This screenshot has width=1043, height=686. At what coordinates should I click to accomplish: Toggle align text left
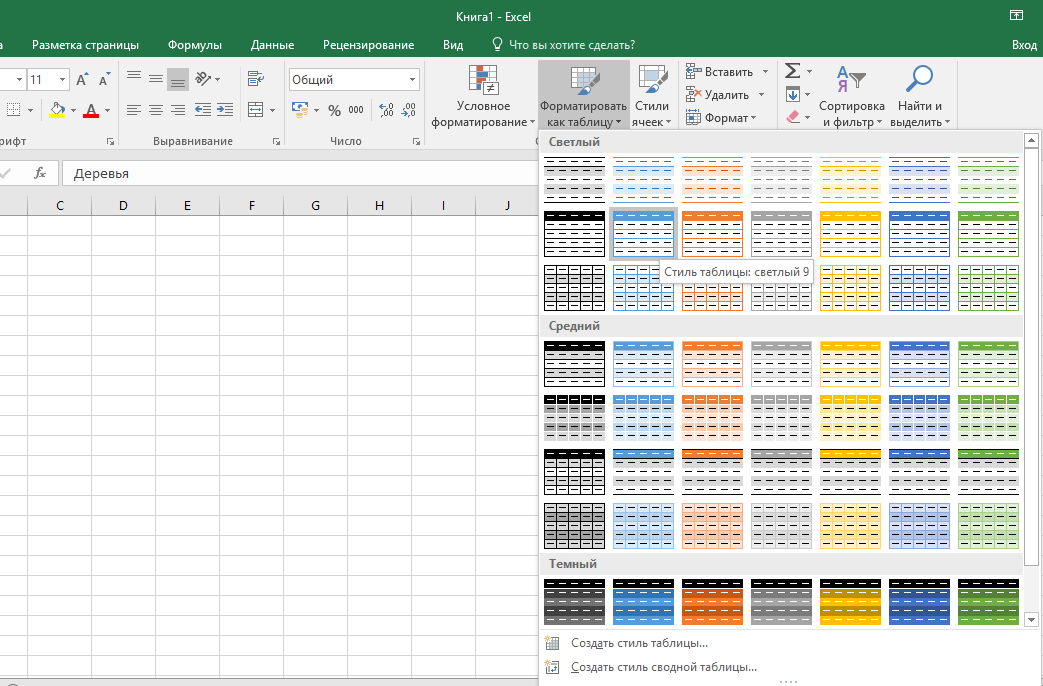click(x=133, y=110)
